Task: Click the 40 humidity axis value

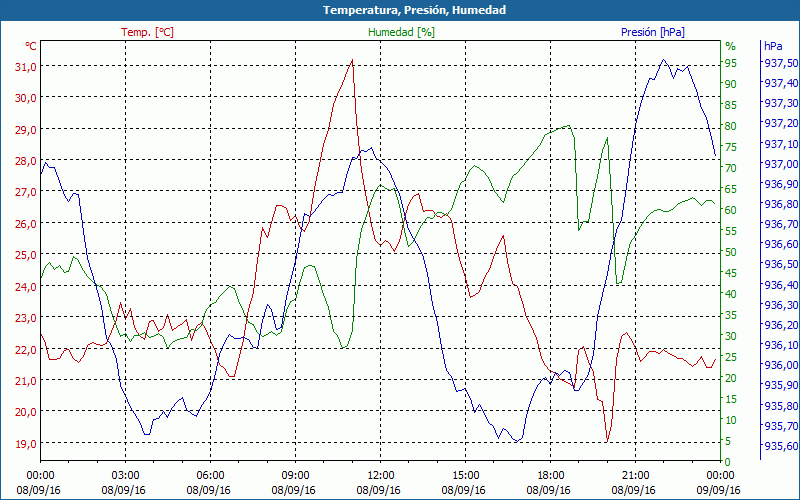Action: (731, 294)
